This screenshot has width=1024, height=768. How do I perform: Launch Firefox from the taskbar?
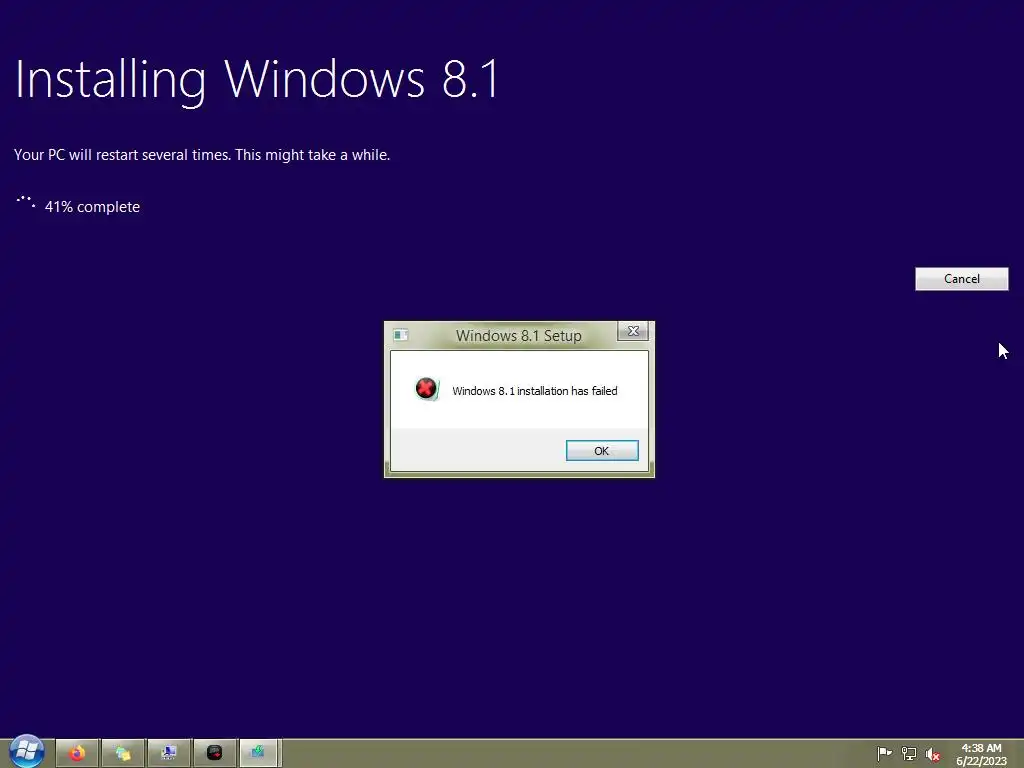[77, 753]
